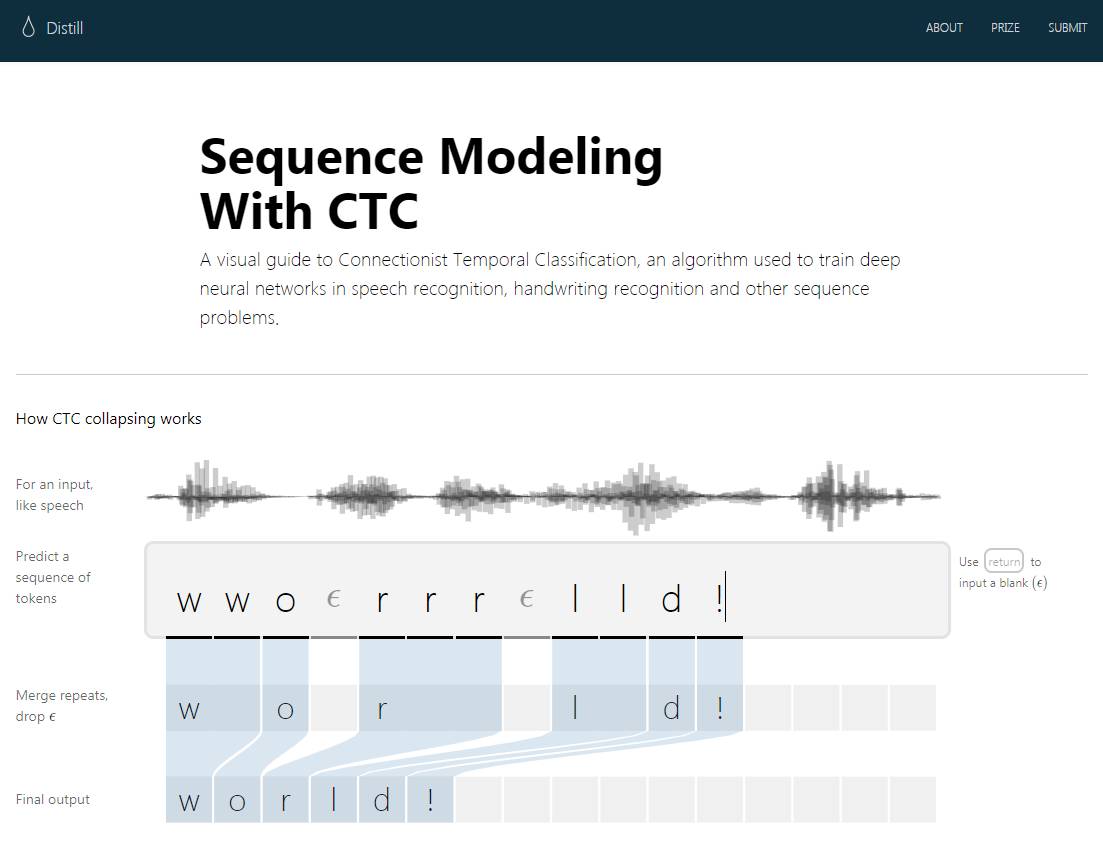This screenshot has height=843, width=1103.
Task: Open the PRIZE page
Action: pos(1005,28)
